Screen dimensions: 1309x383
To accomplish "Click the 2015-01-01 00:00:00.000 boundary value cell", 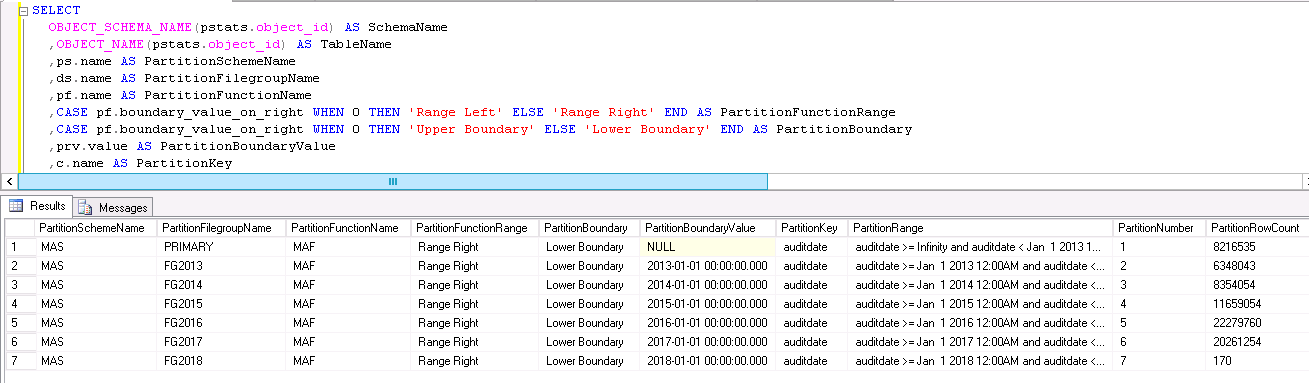I will [708, 303].
